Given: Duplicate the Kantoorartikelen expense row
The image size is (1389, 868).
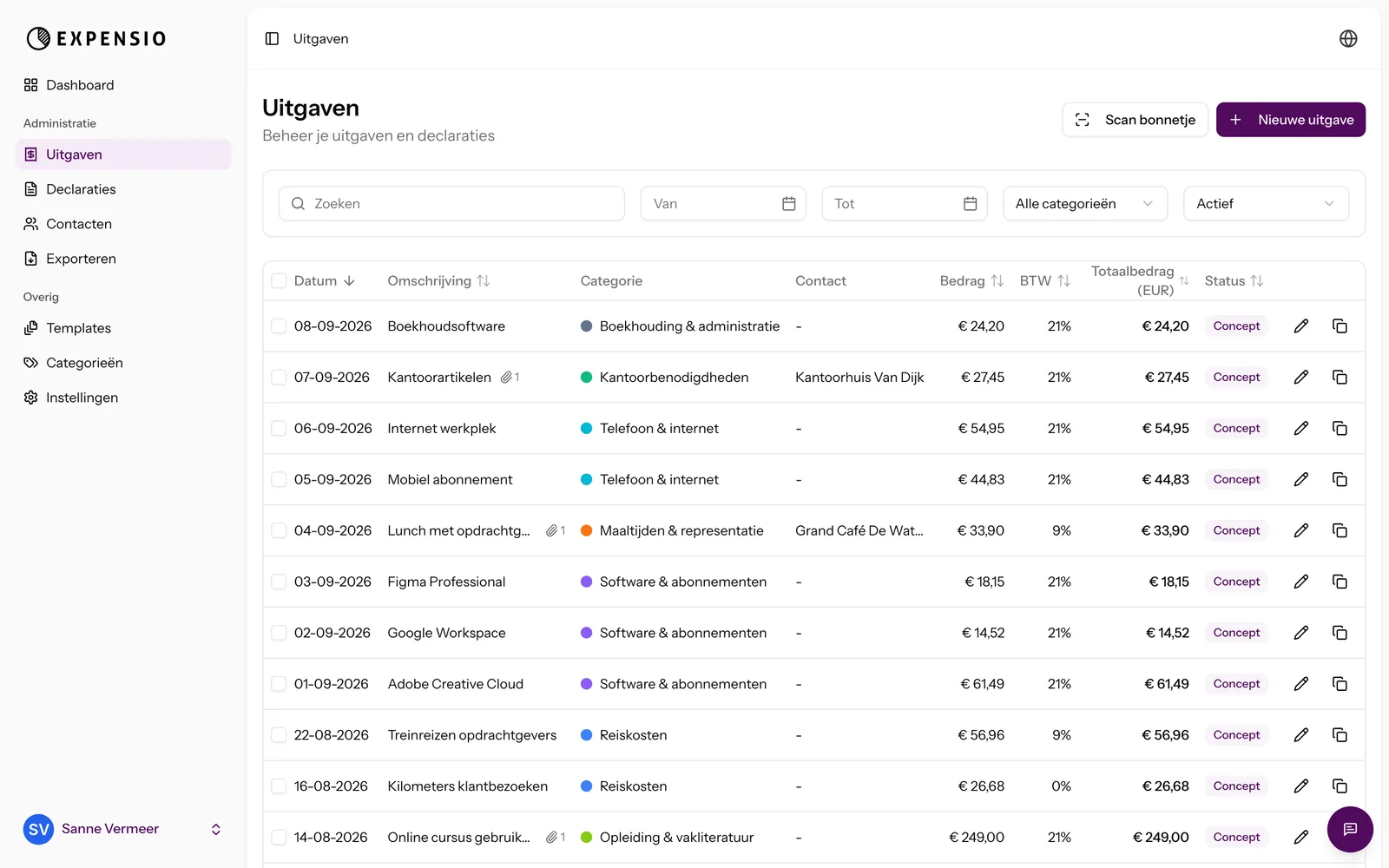Looking at the screenshot, I should click(x=1340, y=378).
